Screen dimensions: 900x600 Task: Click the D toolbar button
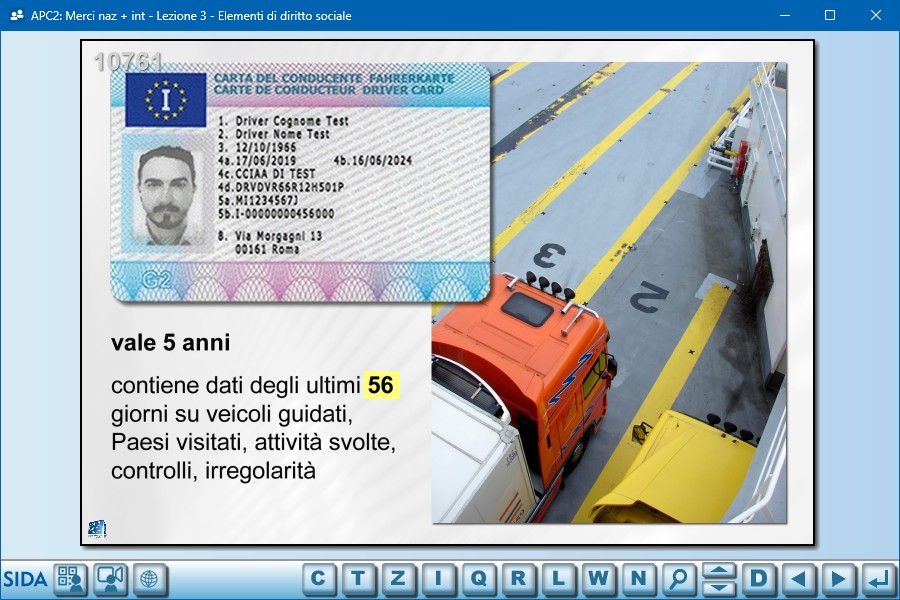tap(759, 578)
